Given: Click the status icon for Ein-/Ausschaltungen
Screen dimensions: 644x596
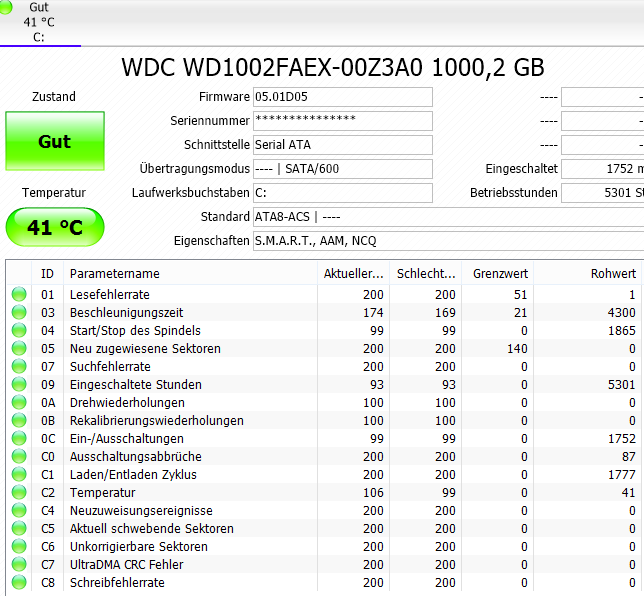Looking at the screenshot, I should point(19,438).
